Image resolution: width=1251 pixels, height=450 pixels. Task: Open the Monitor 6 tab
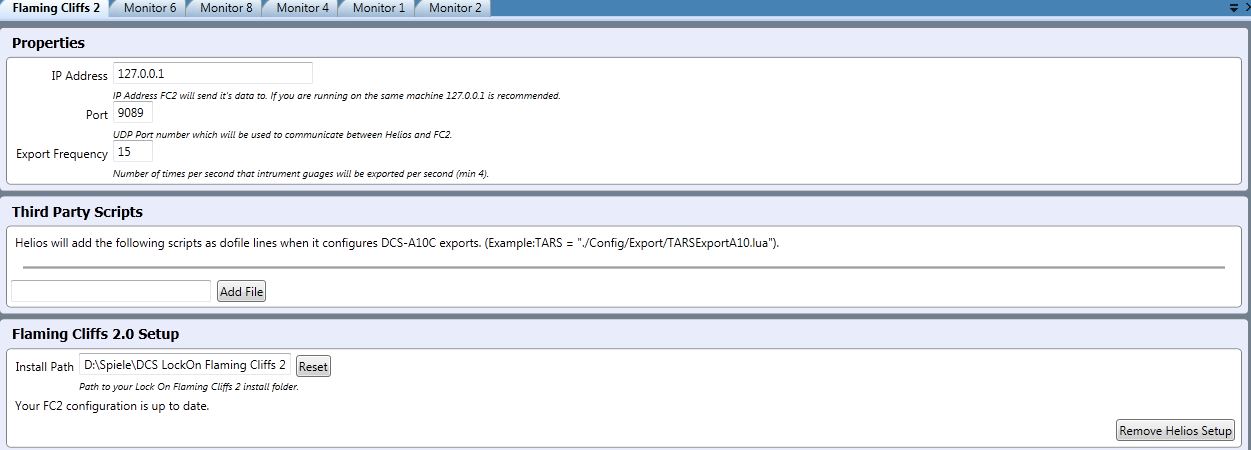150,8
